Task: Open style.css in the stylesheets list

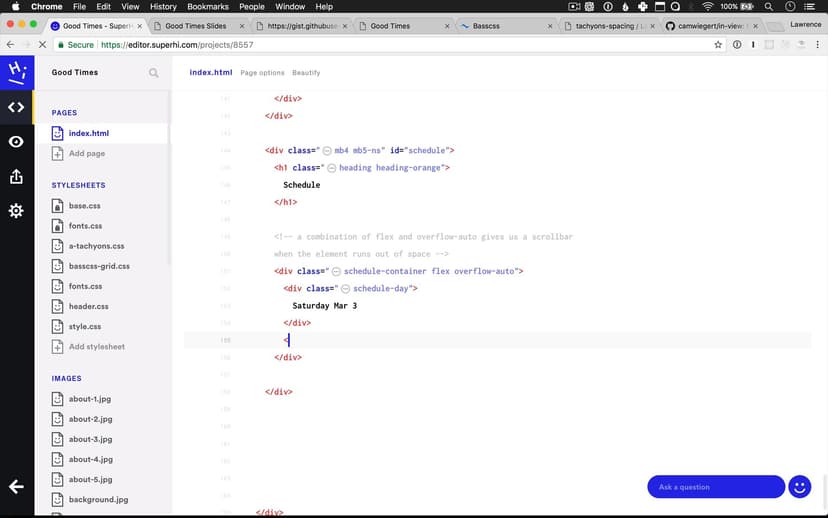Action: [x=84, y=326]
